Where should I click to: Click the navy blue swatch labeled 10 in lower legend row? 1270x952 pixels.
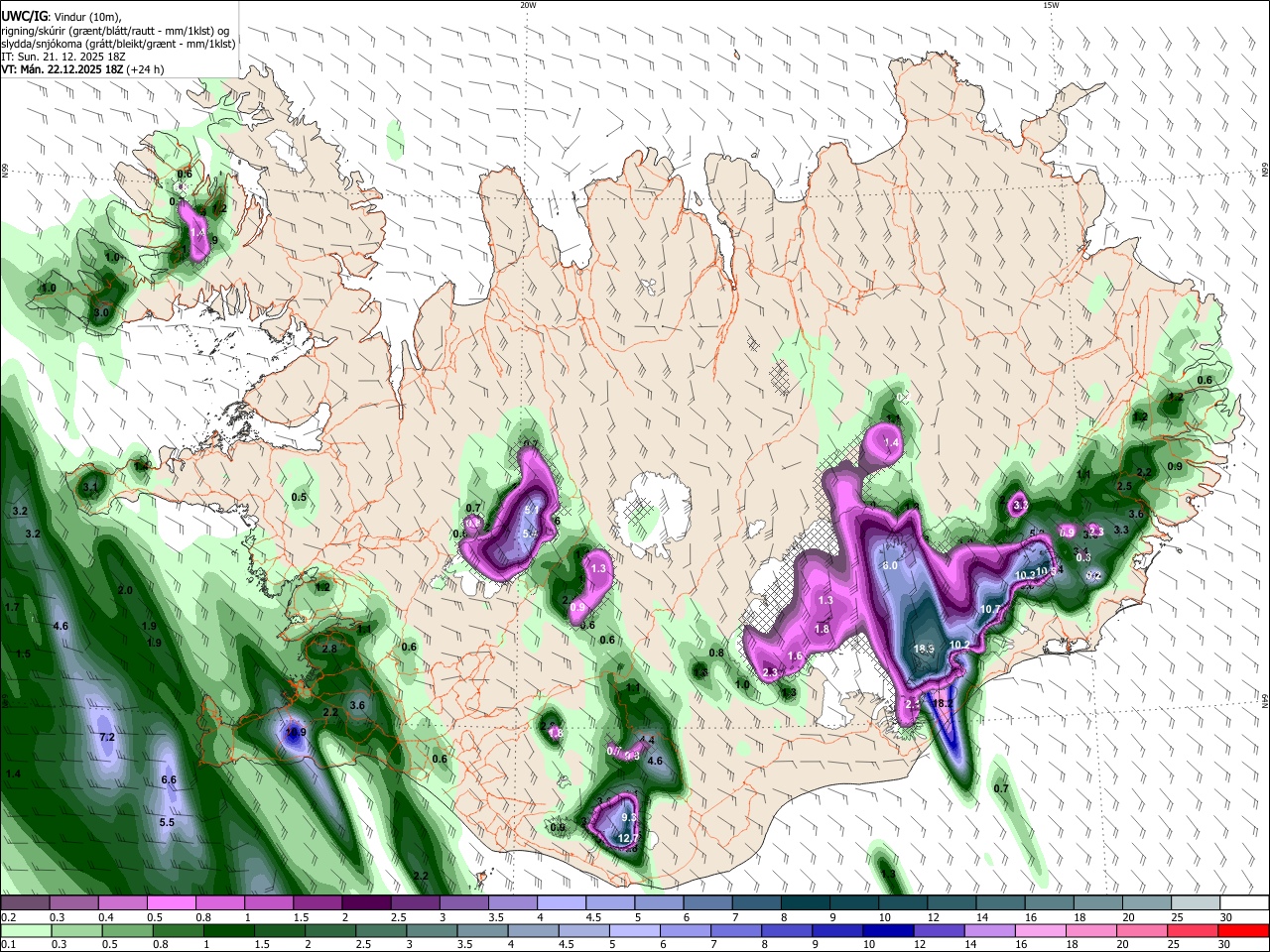coord(889,930)
